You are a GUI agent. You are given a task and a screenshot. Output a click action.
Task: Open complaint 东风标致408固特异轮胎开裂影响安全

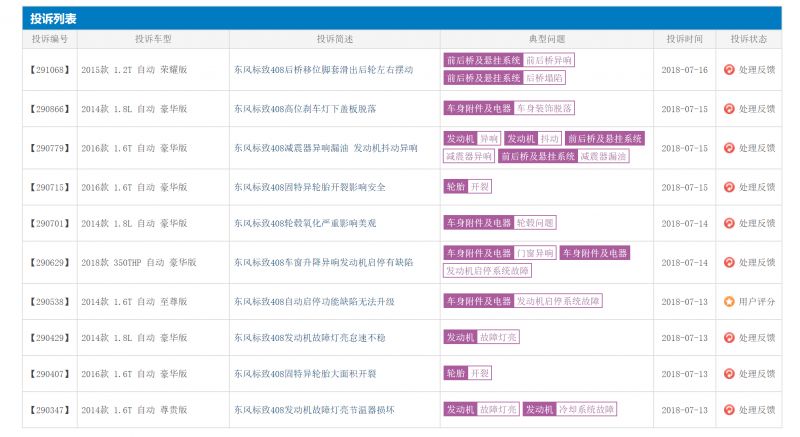click(310, 187)
